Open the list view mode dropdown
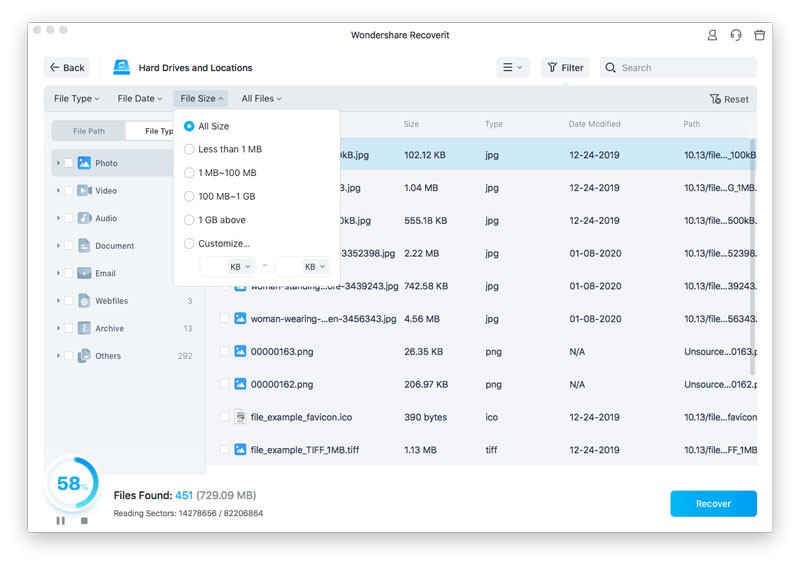This screenshot has width=800, height=565. (513, 67)
